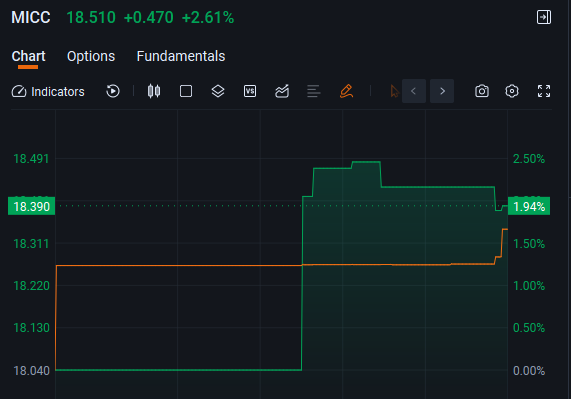Click the 1.00% axis label

[x=529, y=286]
